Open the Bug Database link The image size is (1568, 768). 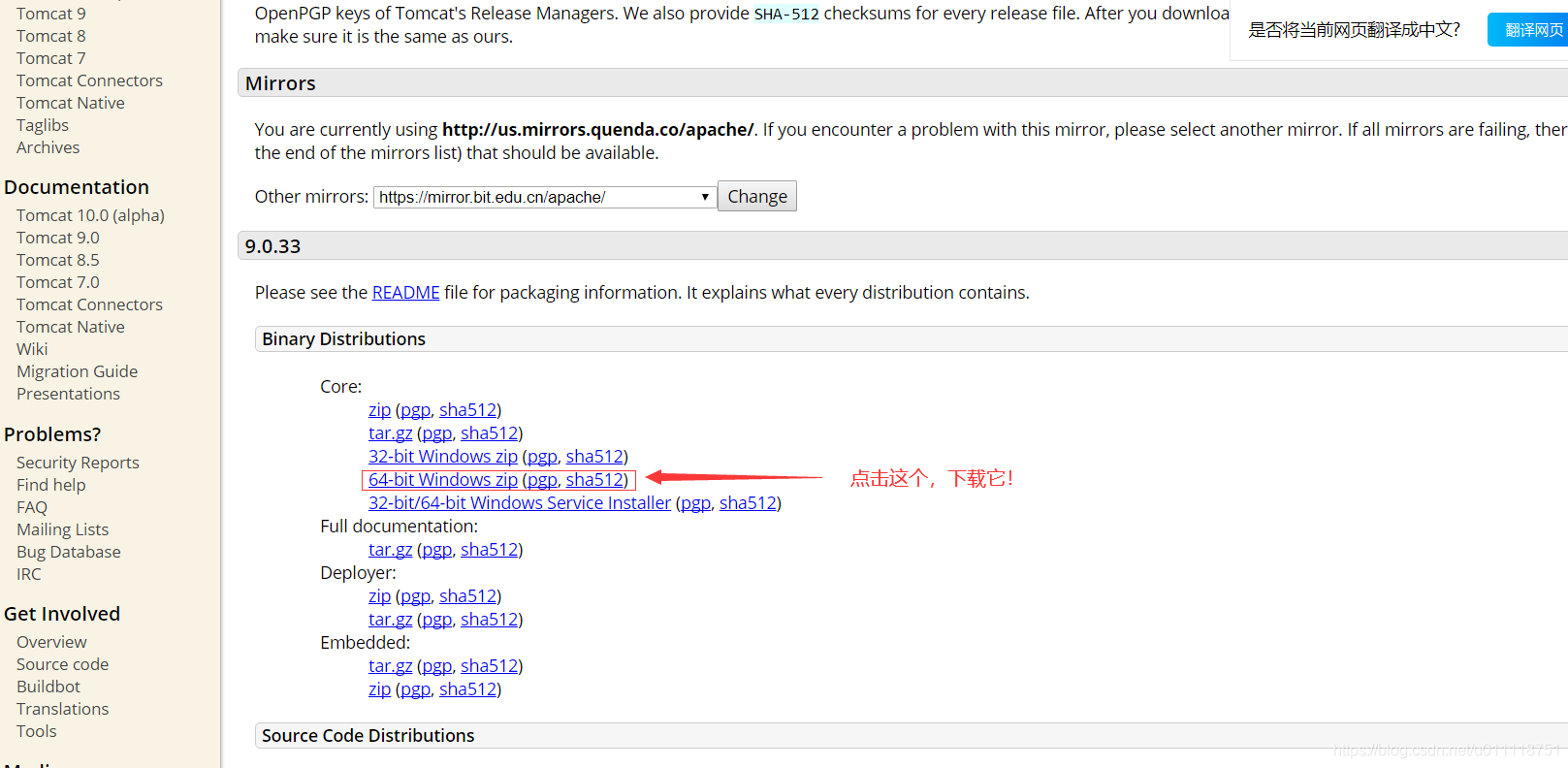click(x=68, y=552)
